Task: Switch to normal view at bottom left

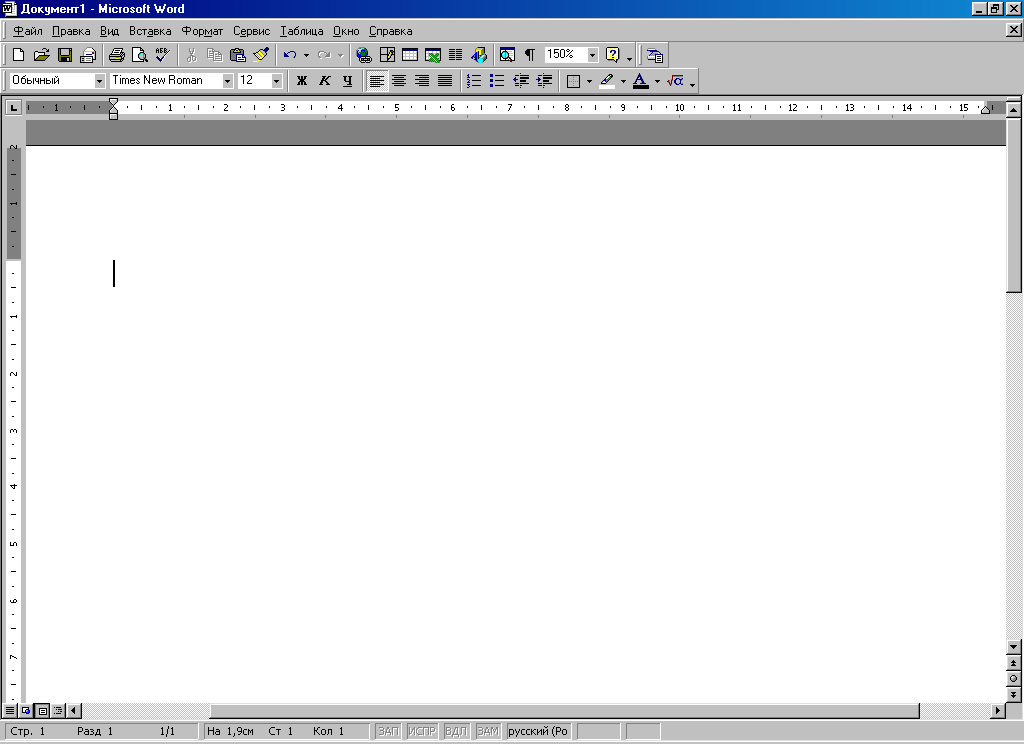Action: 10,710
